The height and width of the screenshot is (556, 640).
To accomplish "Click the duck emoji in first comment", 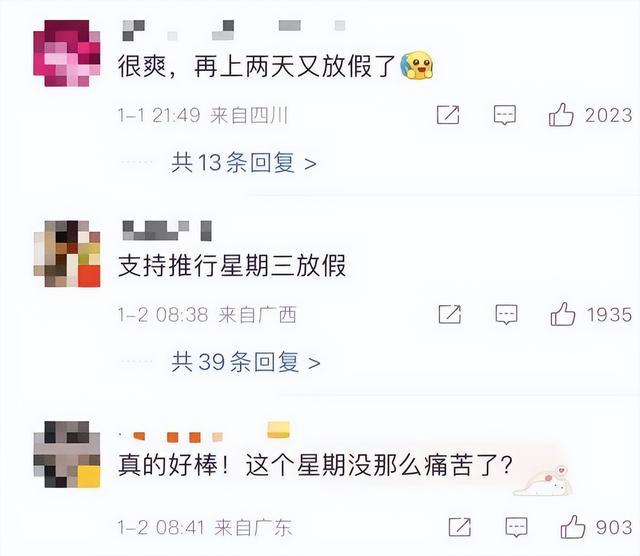I will click(417, 65).
